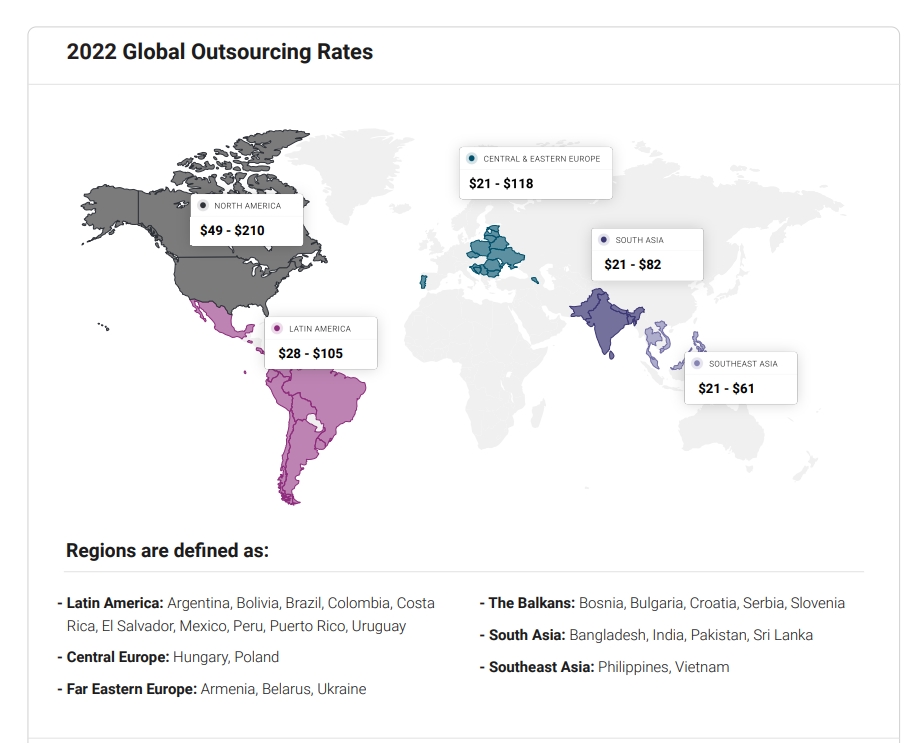Click the Far Eastern Europe definition entry
This screenshot has width=917, height=743.
coord(216,689)
